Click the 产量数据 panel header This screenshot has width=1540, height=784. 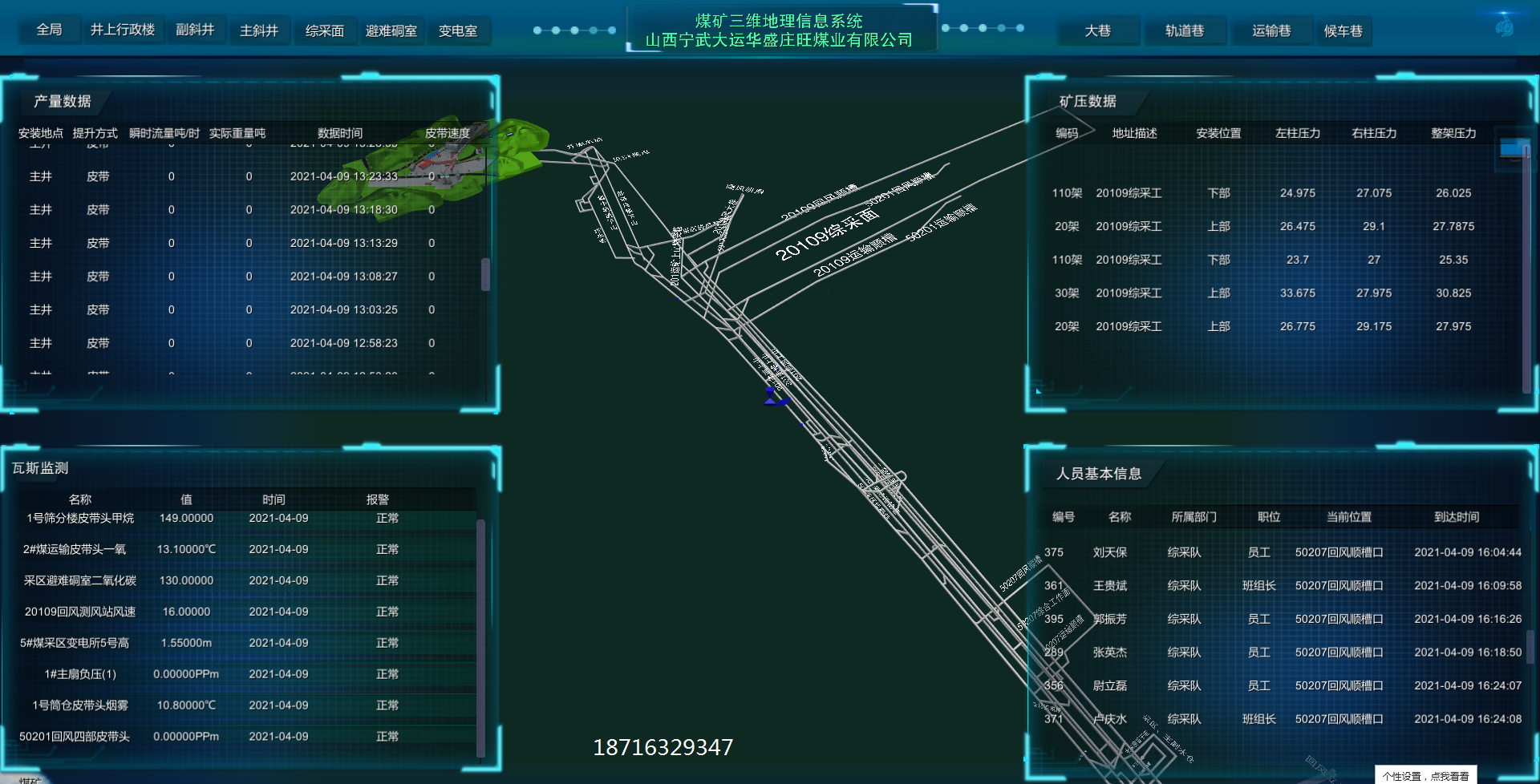point(62,101)
